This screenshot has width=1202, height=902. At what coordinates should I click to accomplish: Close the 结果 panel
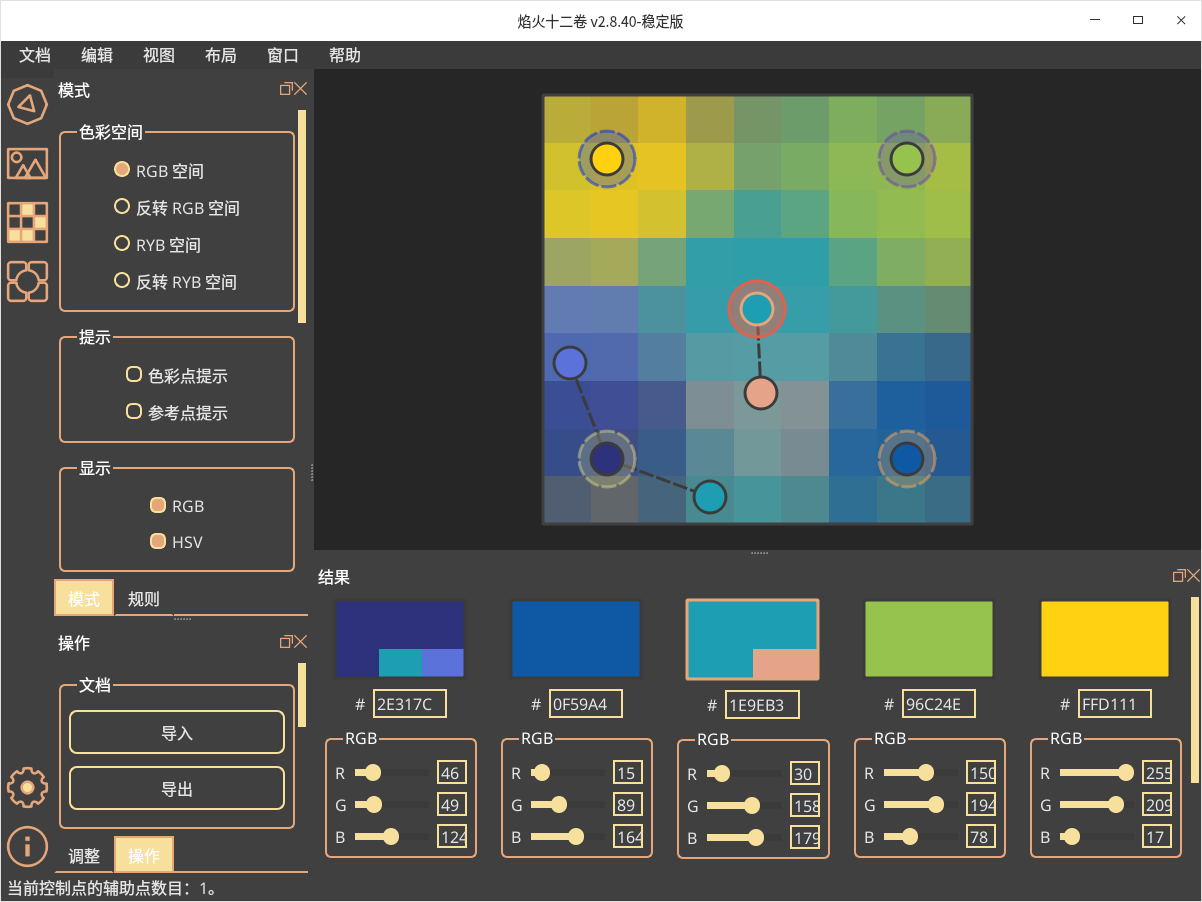tap(1193, 576)
